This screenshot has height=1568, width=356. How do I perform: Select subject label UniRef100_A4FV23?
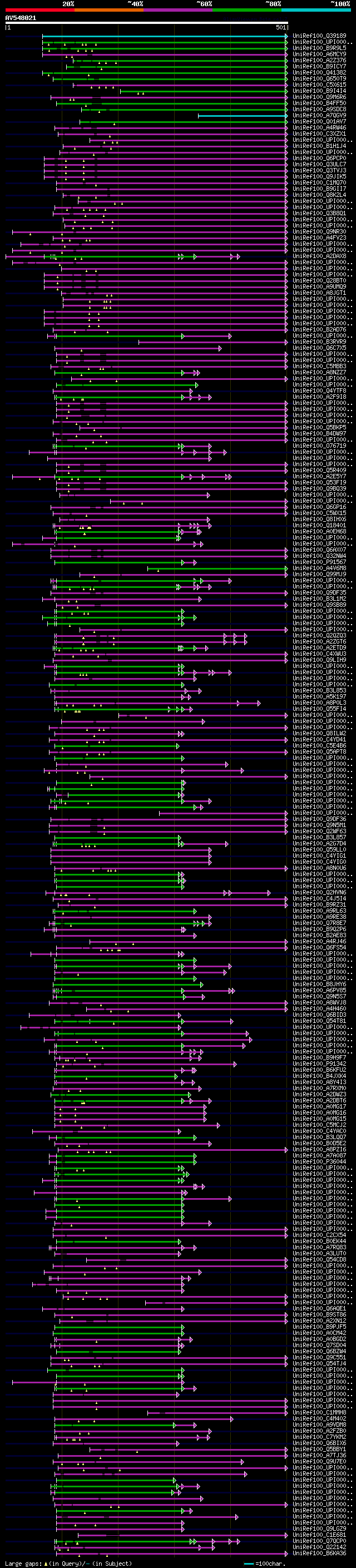pyautogui.click(x=319, y=238)
